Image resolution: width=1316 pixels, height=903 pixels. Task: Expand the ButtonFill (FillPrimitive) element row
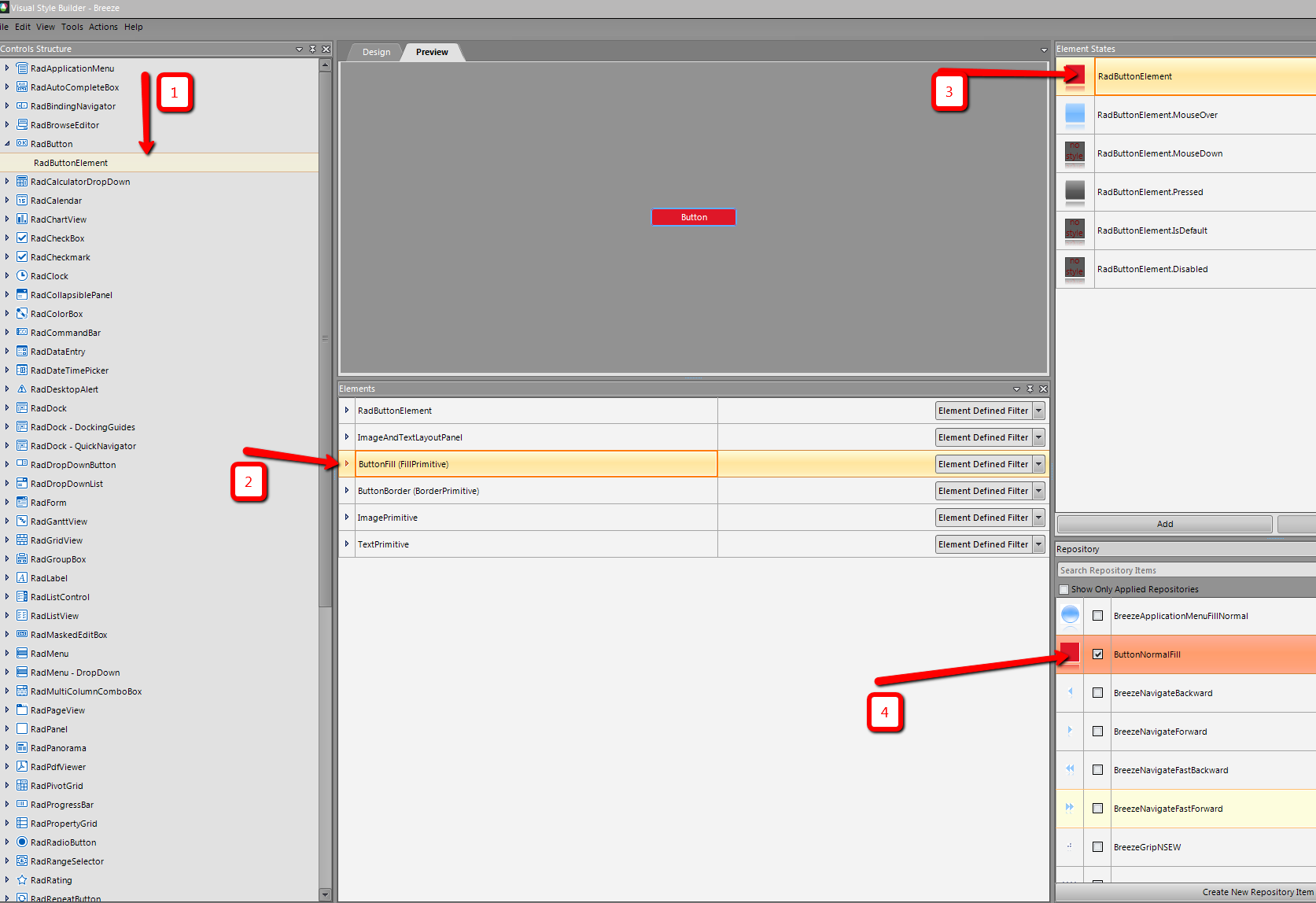click(347, 464)
